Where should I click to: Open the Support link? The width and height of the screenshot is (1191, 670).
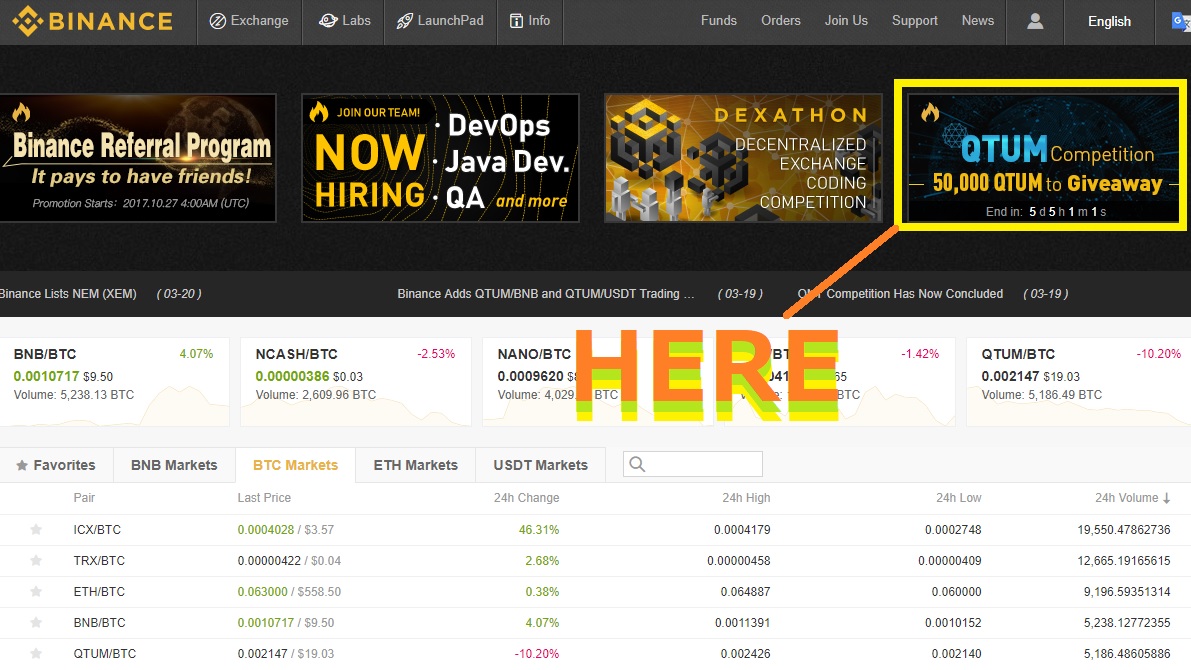pyautogui.click(x=915, y=21)
